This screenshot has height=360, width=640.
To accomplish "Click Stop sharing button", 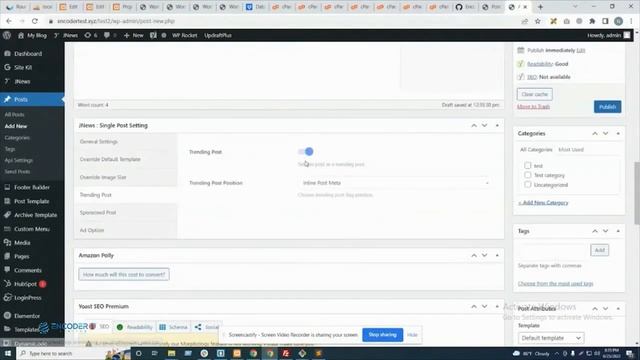I will (382, 335).
